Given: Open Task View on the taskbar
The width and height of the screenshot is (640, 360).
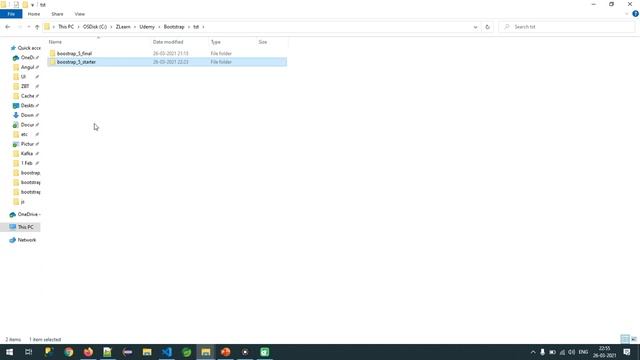Looking at the screenshot, I should point(29,352).
